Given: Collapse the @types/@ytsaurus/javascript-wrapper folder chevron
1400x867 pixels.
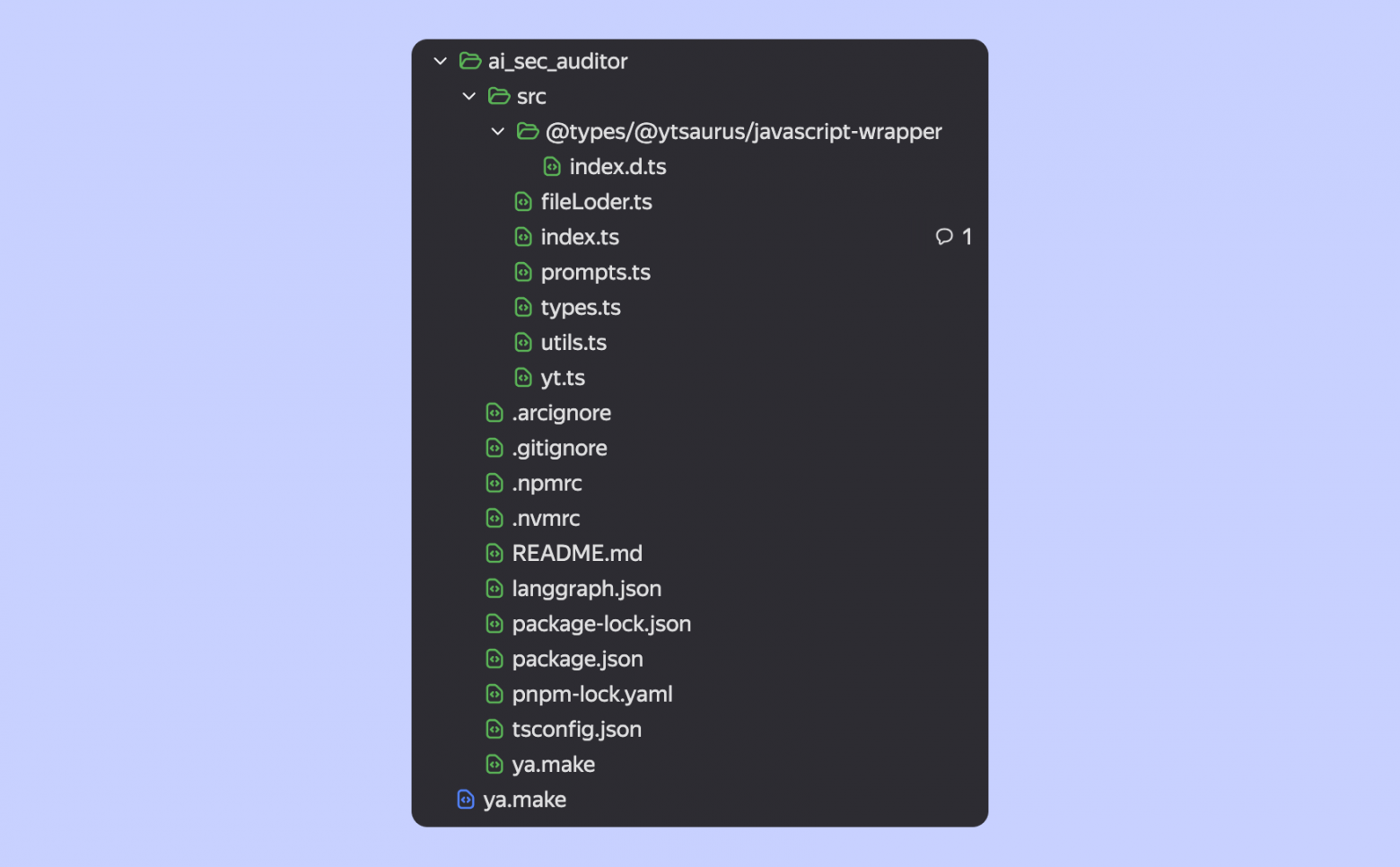Looking at the screenshot, I should point(497,131).
